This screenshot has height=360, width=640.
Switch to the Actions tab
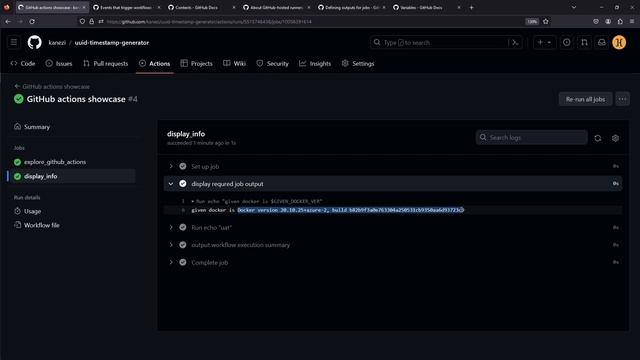[155, 64]
